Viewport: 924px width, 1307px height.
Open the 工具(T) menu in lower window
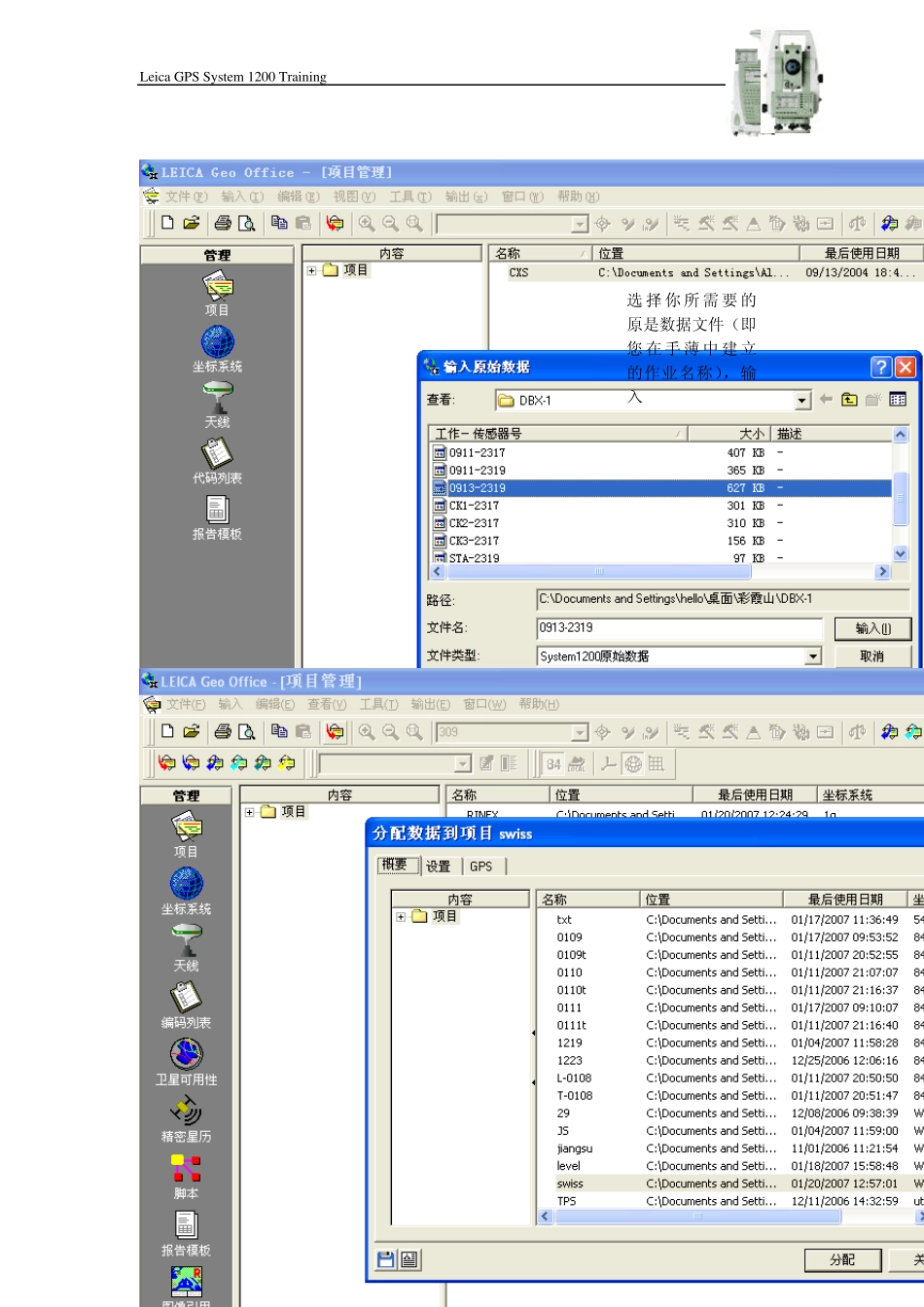[378, 704]
